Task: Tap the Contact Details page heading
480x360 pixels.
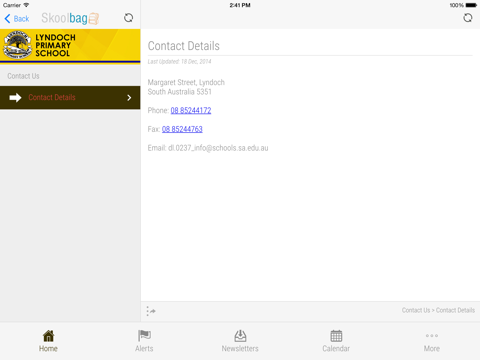Action: (184, 46)
